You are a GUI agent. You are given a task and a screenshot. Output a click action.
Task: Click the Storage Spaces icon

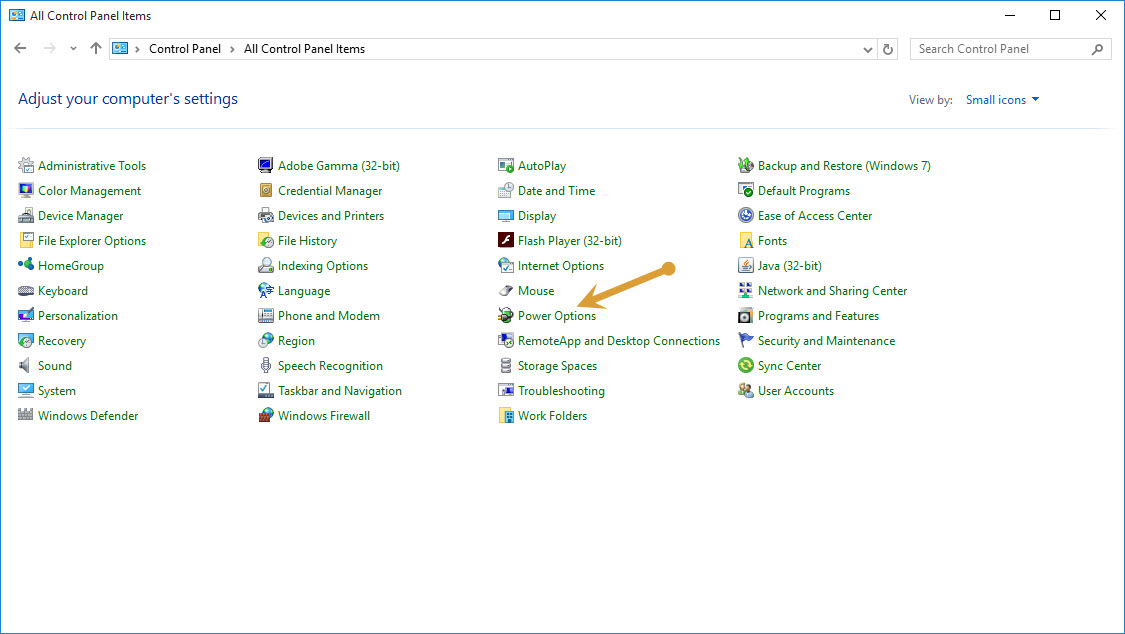click(x=506, y=366)
